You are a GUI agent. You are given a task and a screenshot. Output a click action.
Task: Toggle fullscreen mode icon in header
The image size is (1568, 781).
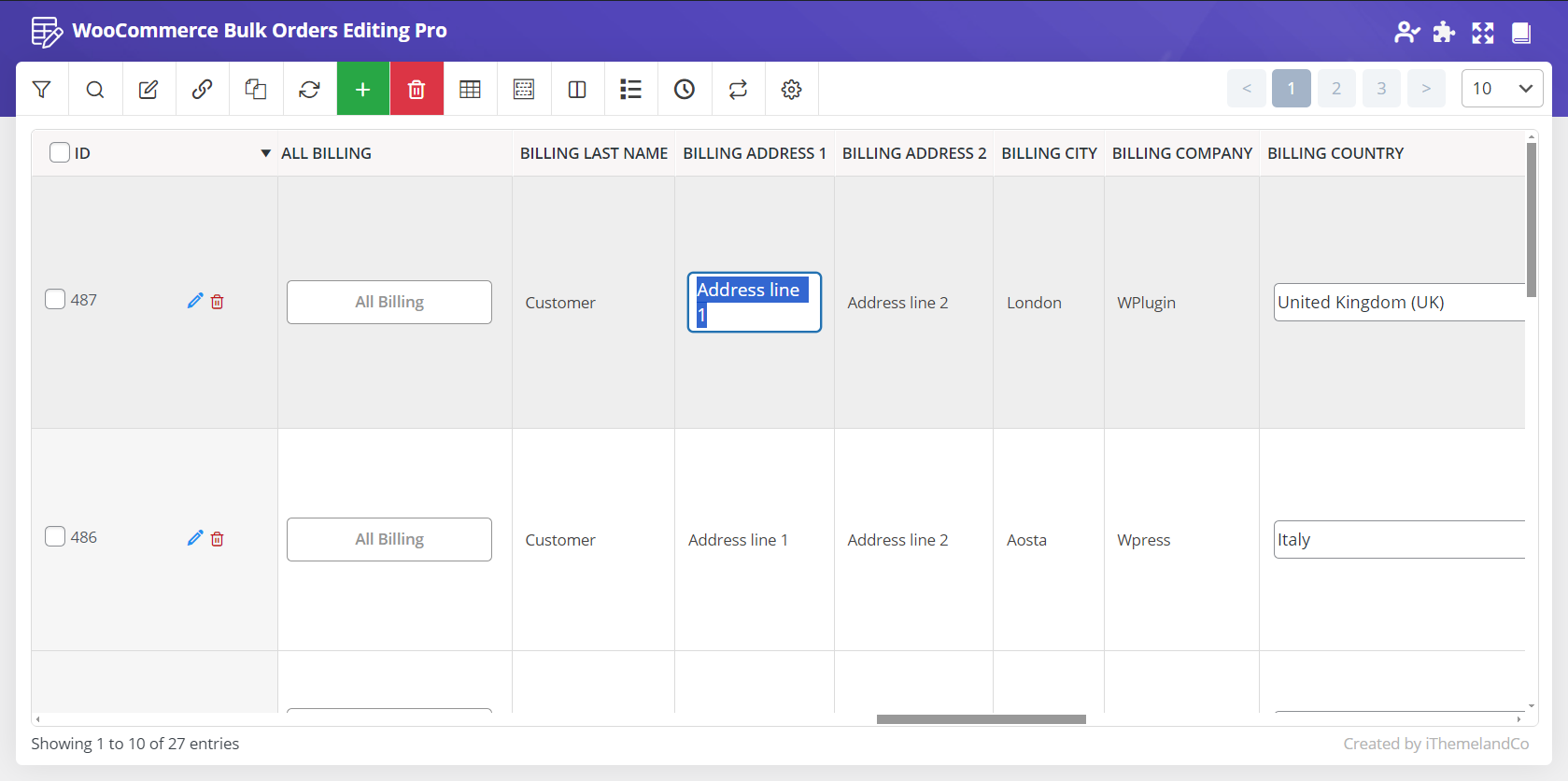[1483, 33]
